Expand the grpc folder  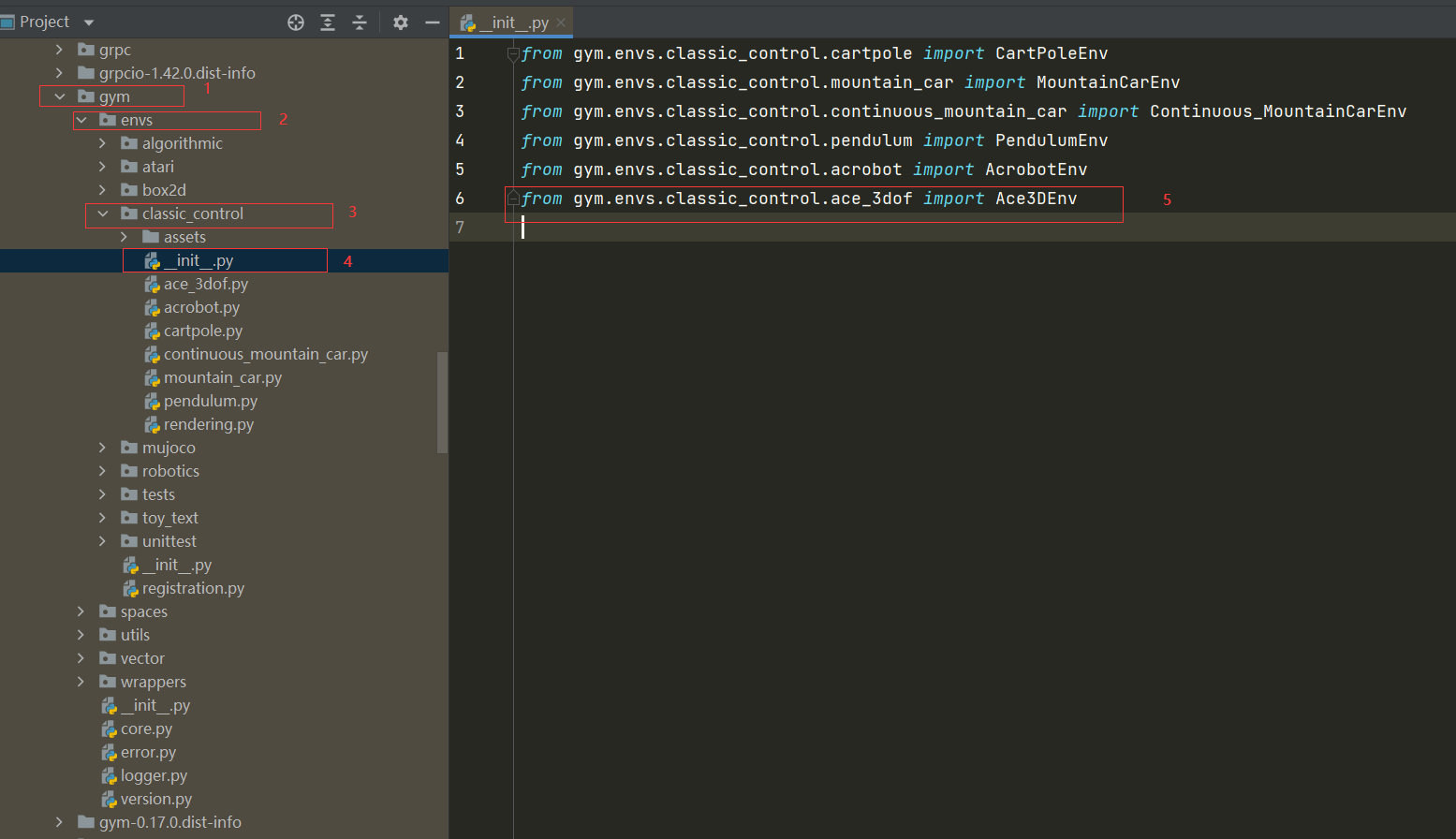(59, 50)
